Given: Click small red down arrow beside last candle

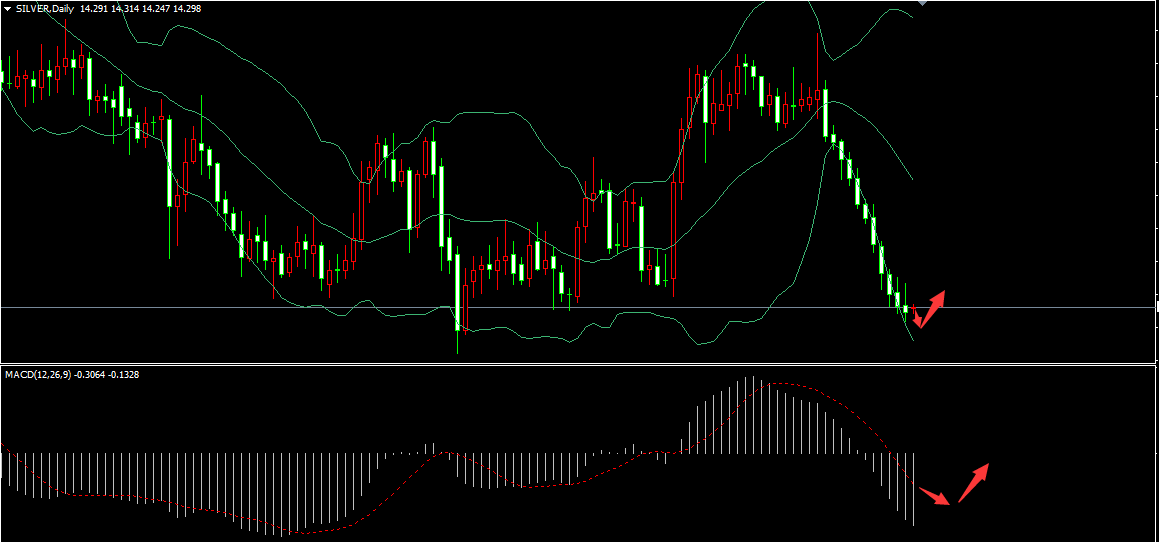Looking at the screenshot, I should click(x=917, y=319).
